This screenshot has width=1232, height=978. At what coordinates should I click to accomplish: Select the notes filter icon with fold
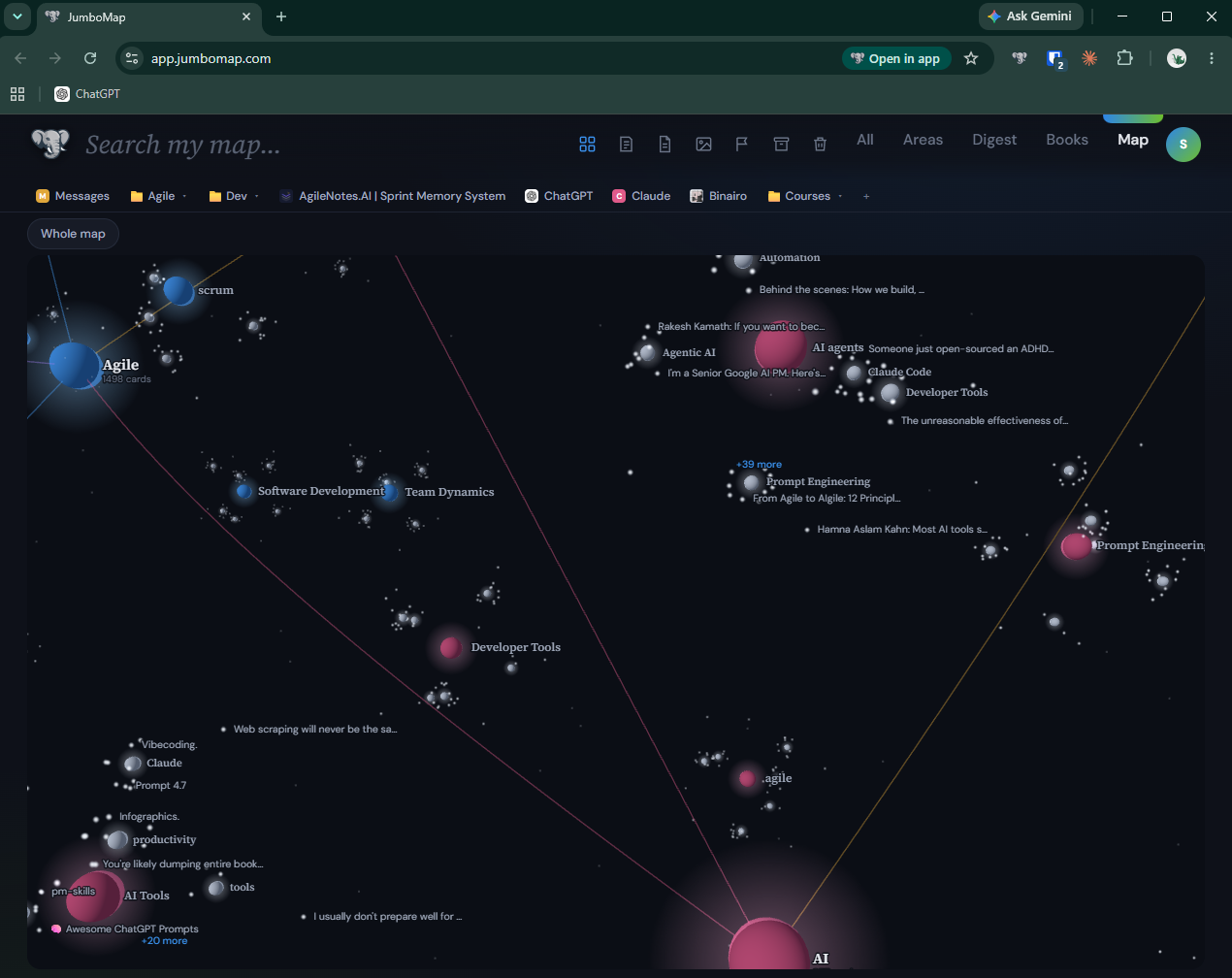626,144
